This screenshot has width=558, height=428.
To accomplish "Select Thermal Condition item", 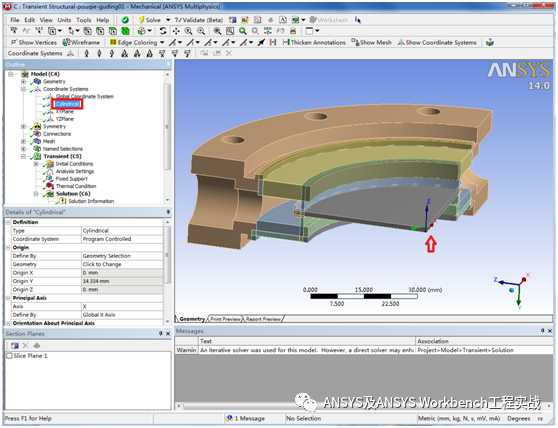I will pos(76,186).
